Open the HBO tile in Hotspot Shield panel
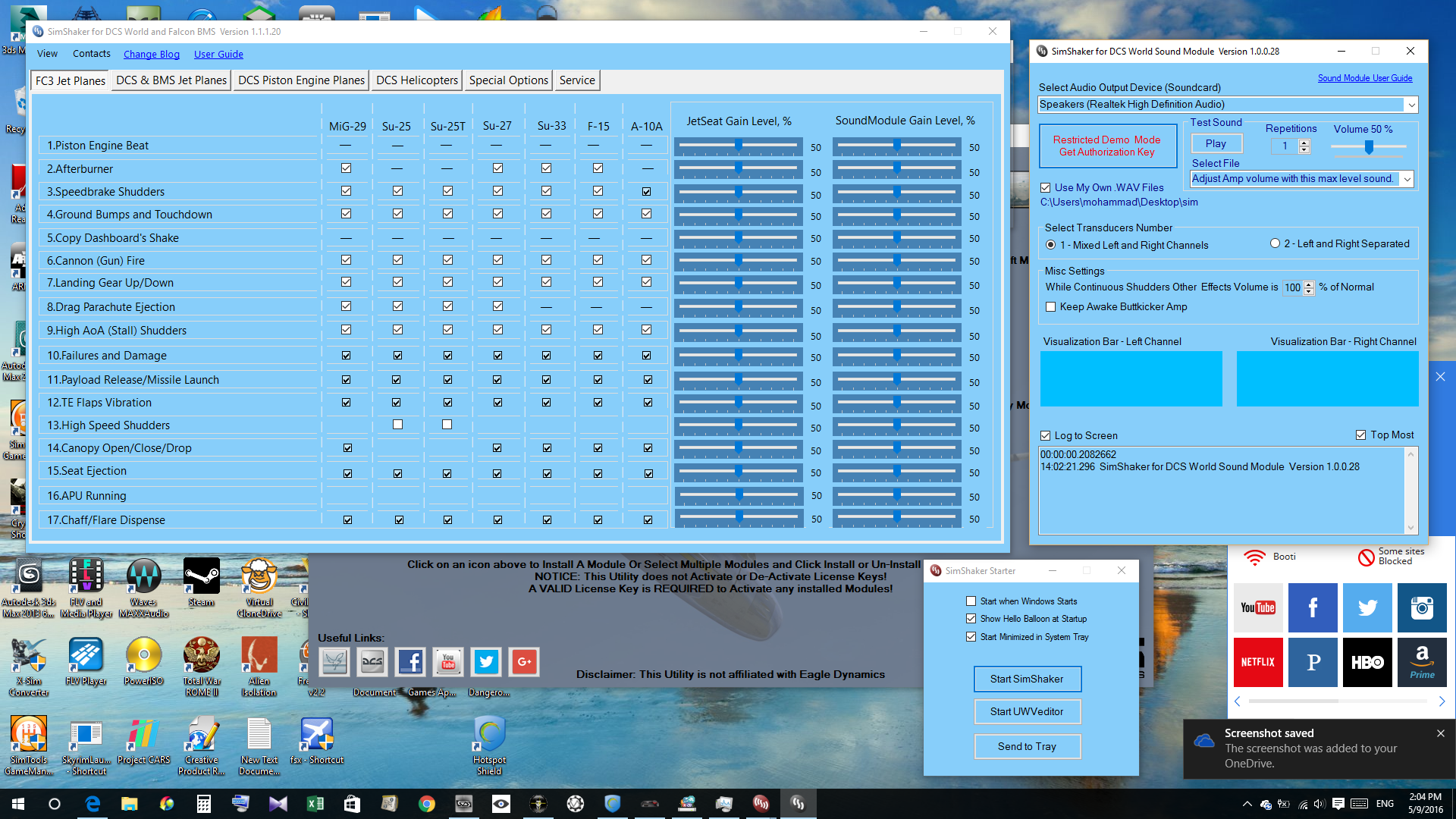The image size is (1456, 819). tap(1367, 662)
